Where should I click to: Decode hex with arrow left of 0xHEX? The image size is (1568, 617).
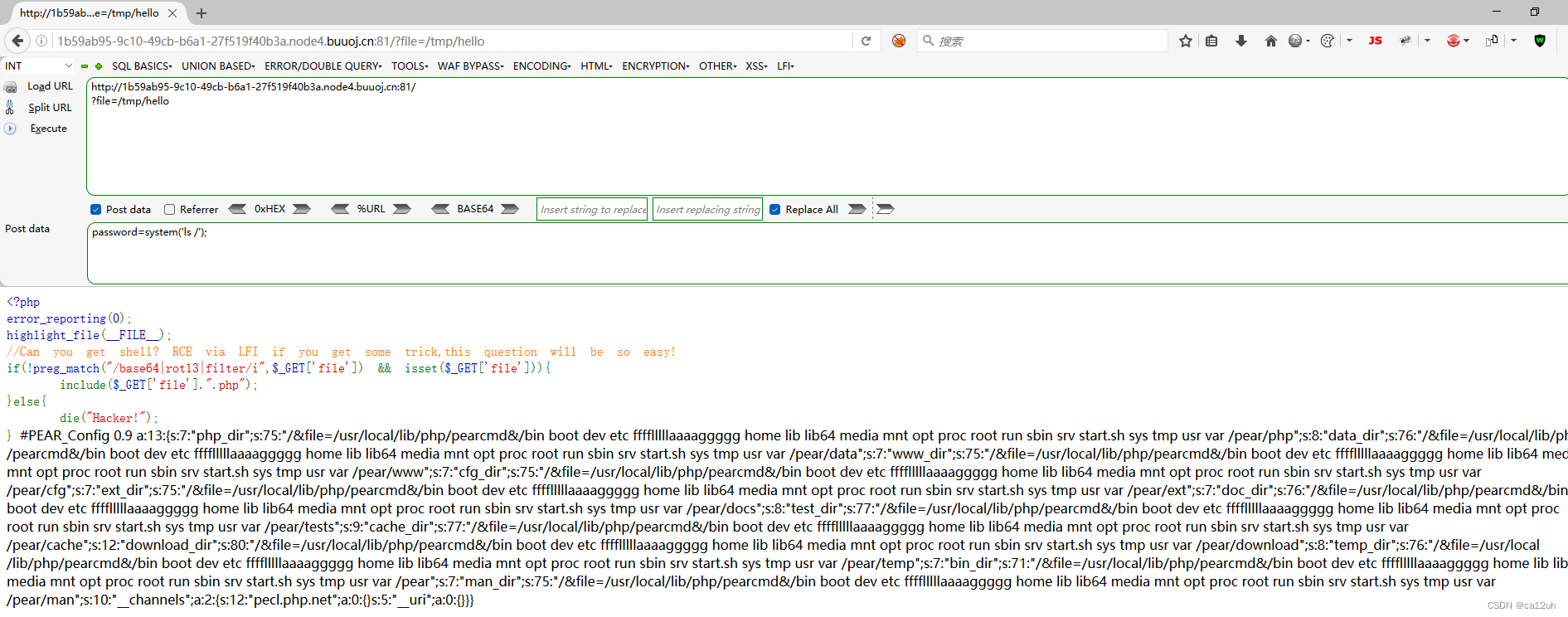pyautogui.click(x=237, y=209)
